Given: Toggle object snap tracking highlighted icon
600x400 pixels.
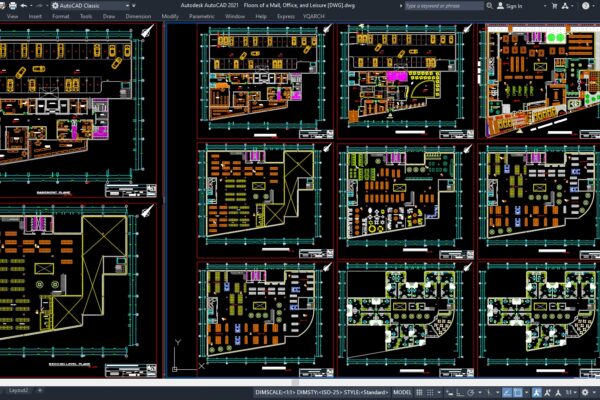Looking at the screenshot, I should [x=507, y=392].
